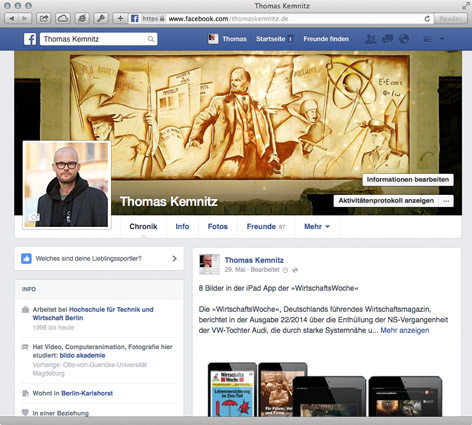Screen dimensions: 472x425
Task: Add bookmark with the plus button
Action: tap(120, 19)
